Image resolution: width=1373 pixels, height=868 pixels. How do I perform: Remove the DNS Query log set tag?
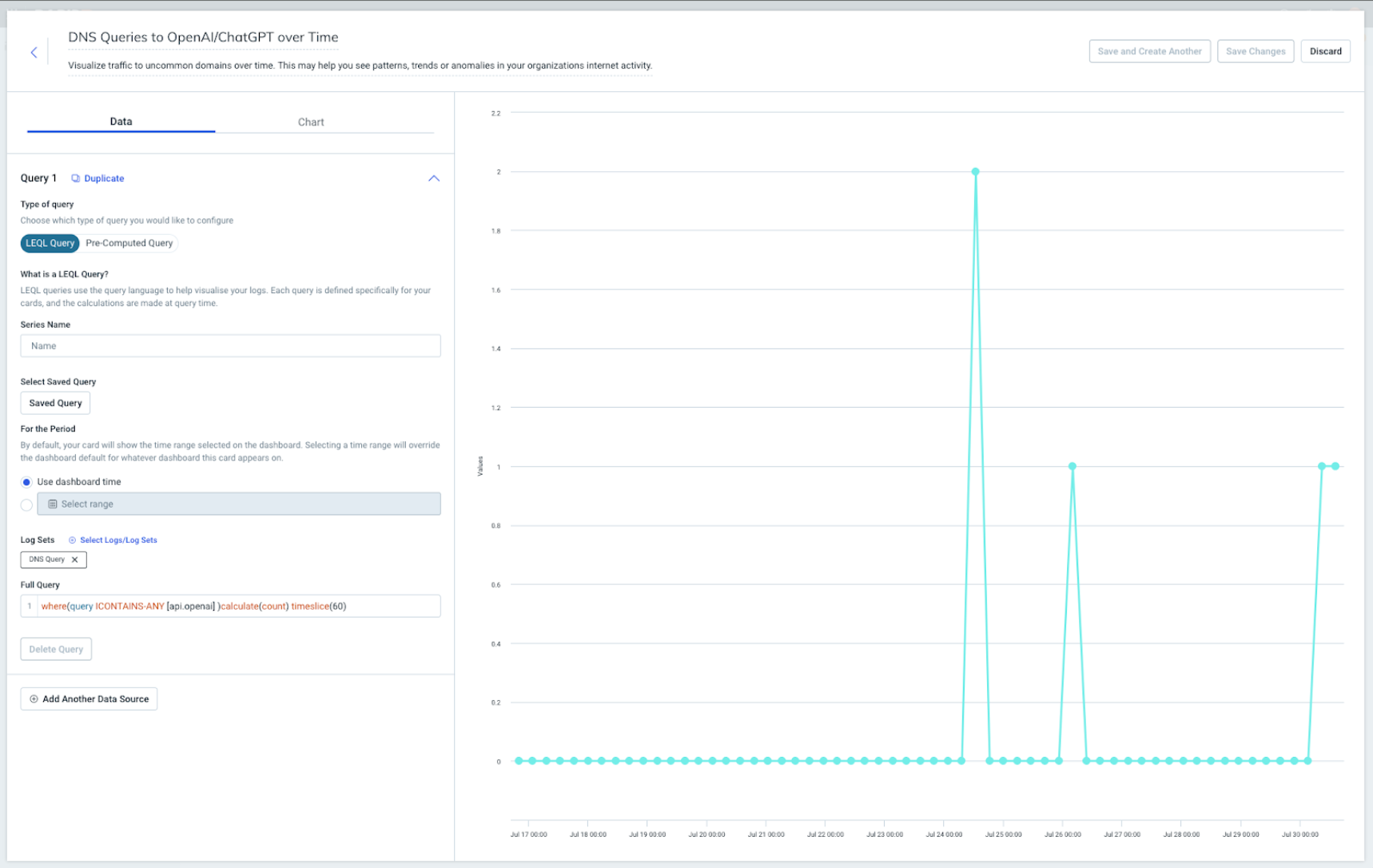(75, 559)
